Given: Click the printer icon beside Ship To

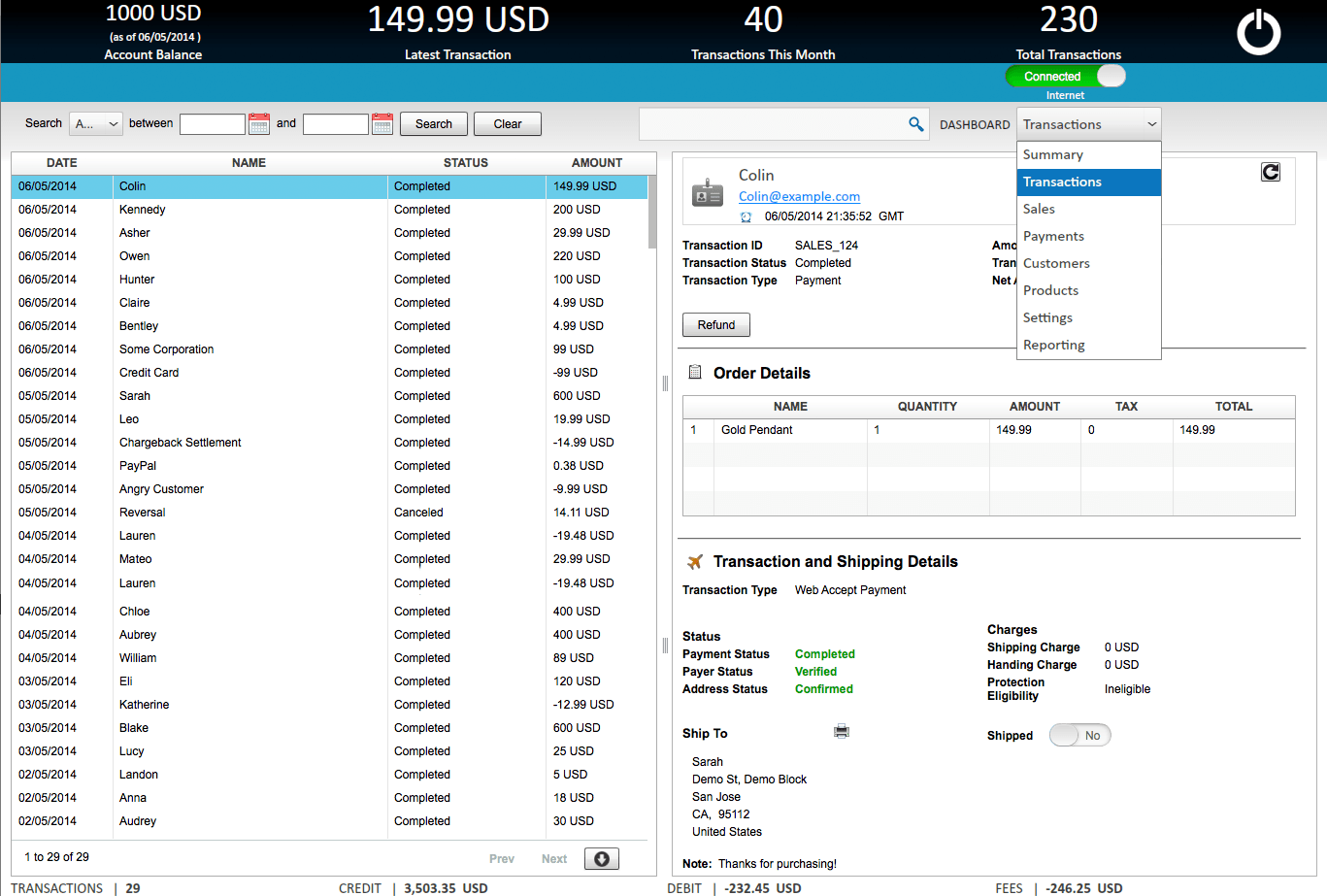Looking at the screenshot, I should [x=842, y=732].
